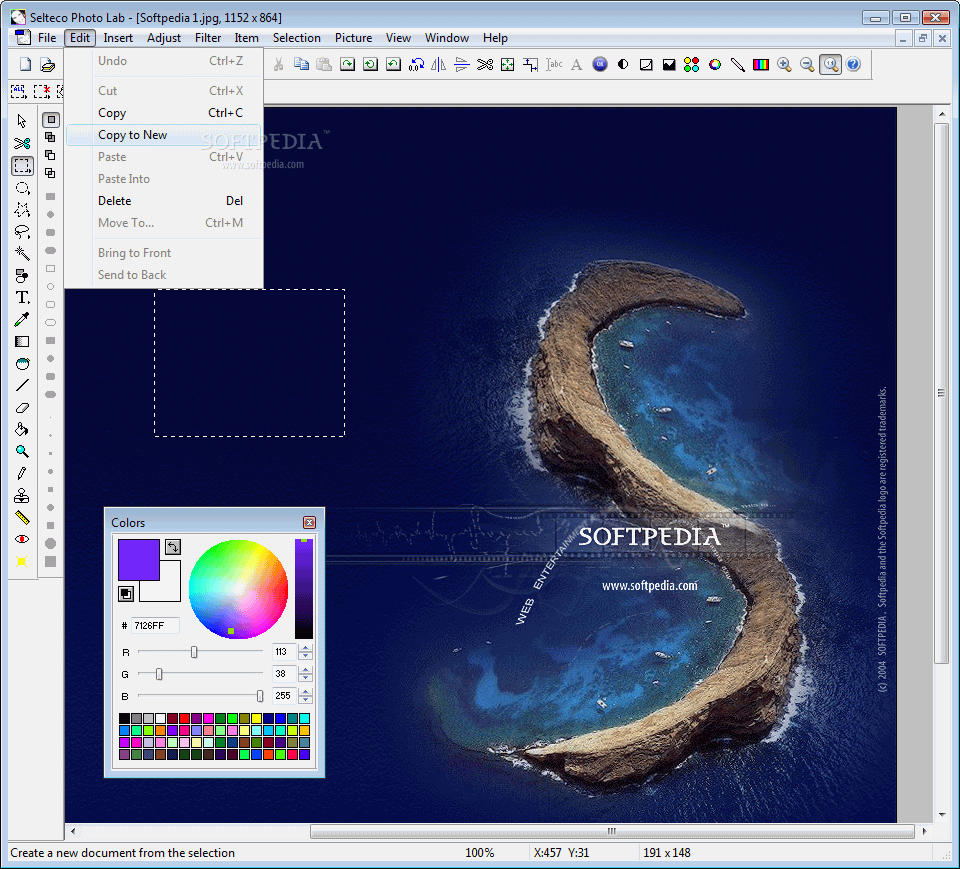The height and width of the screenshot is (869, 960).
Task: Open the File menu
Action: 47,38
